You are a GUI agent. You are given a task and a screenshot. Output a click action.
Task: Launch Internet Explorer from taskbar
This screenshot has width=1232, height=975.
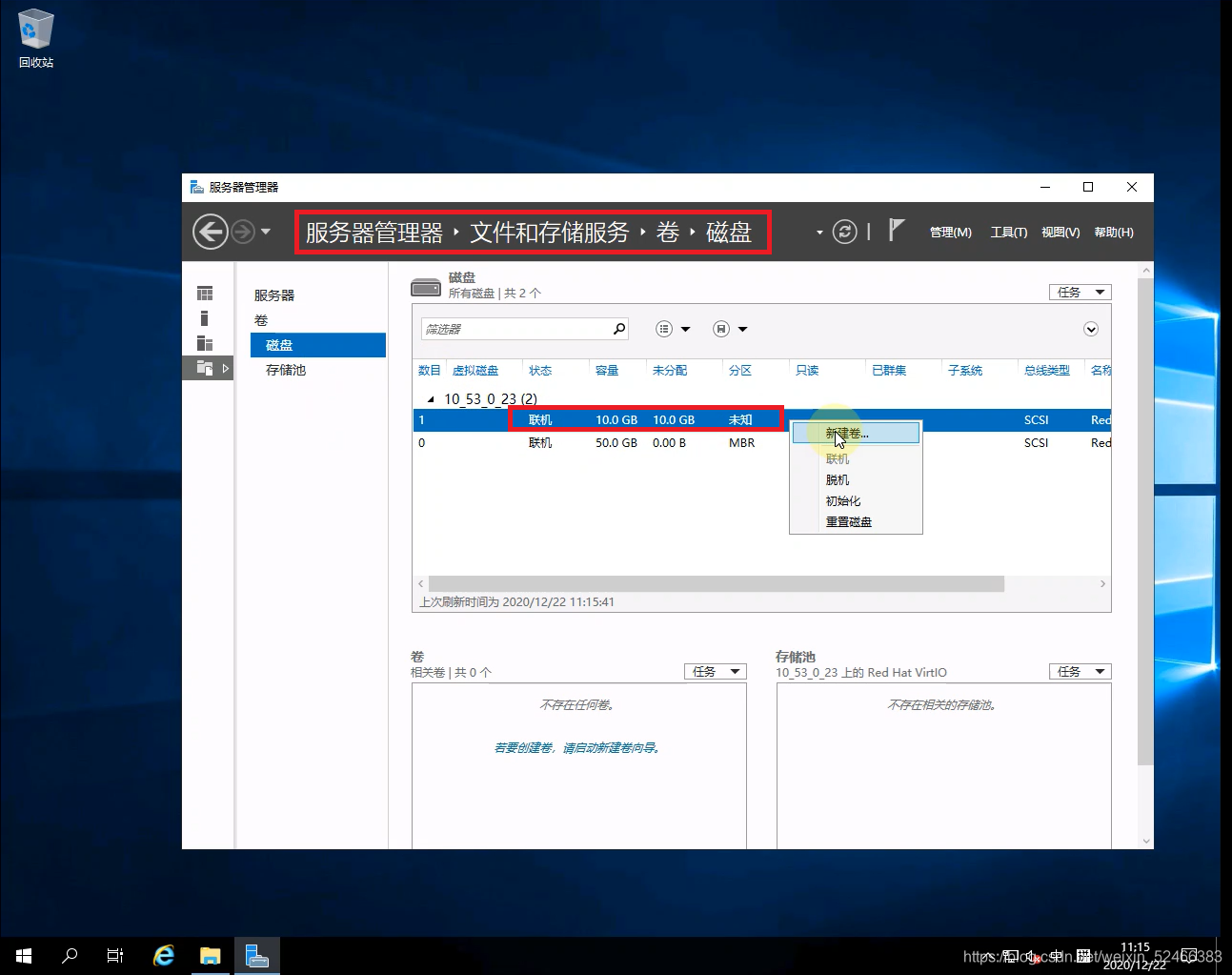tap(164, 955)
